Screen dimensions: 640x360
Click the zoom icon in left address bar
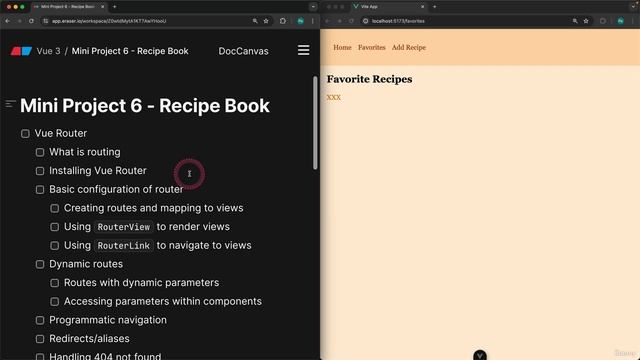click(x=255, y=21)
